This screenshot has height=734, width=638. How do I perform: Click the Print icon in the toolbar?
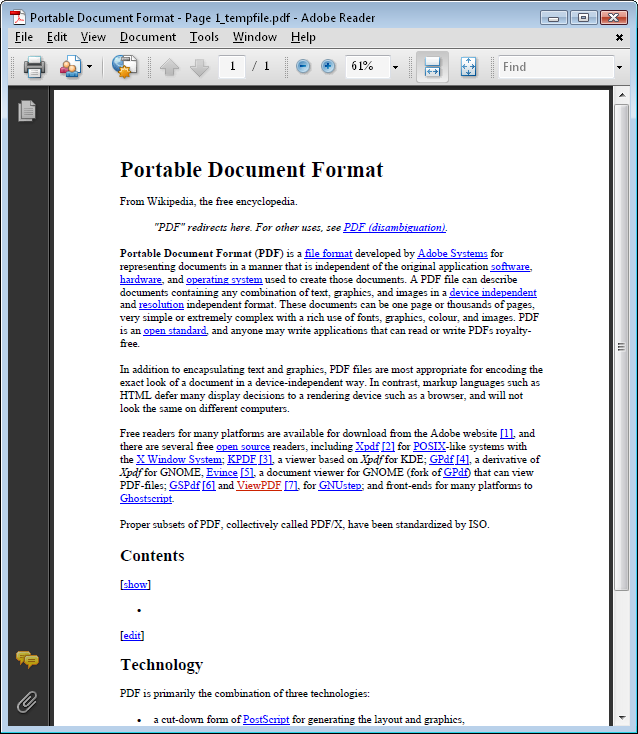(x=34, y=67)
